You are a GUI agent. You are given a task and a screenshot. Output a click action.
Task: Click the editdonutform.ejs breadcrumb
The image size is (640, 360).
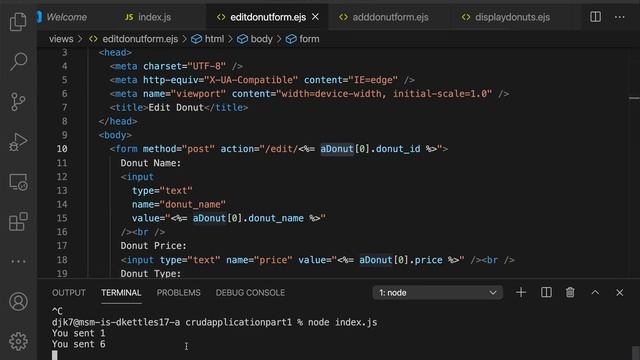[140, 39]
